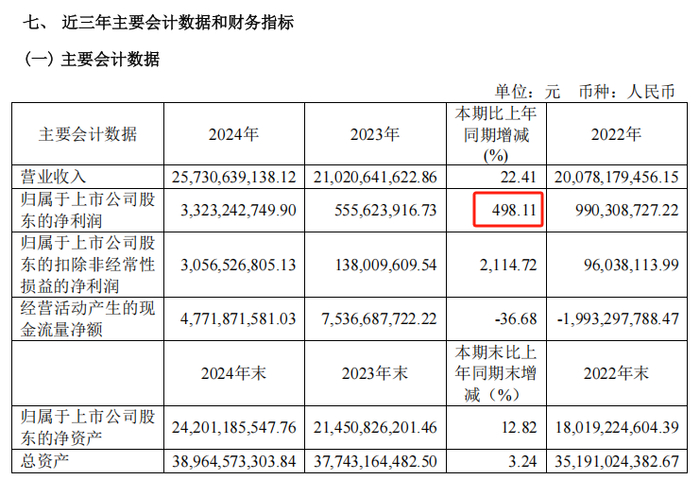
Task: Select the value 37,743,164,482.50
Action: pos(375,461)
